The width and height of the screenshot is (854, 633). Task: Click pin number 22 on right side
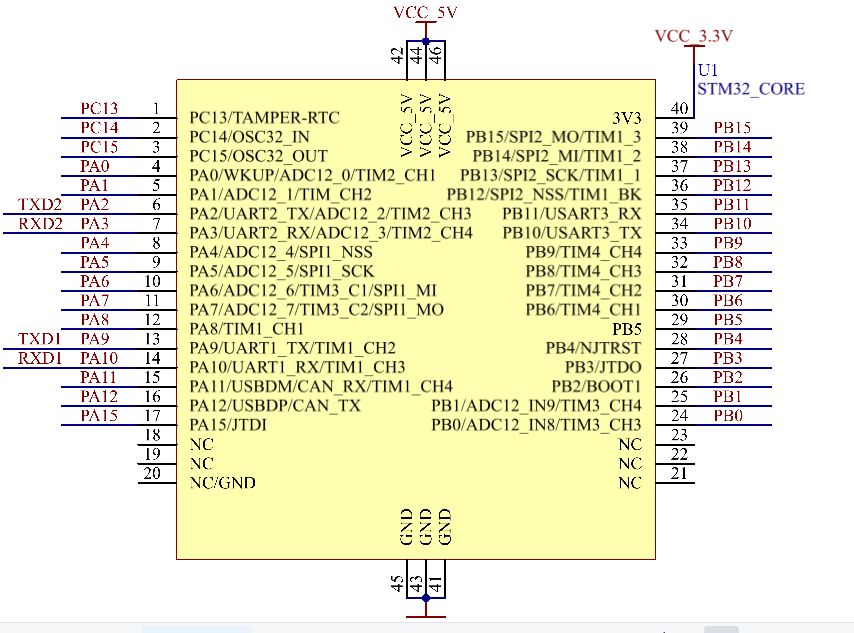(x=679, y=454)
